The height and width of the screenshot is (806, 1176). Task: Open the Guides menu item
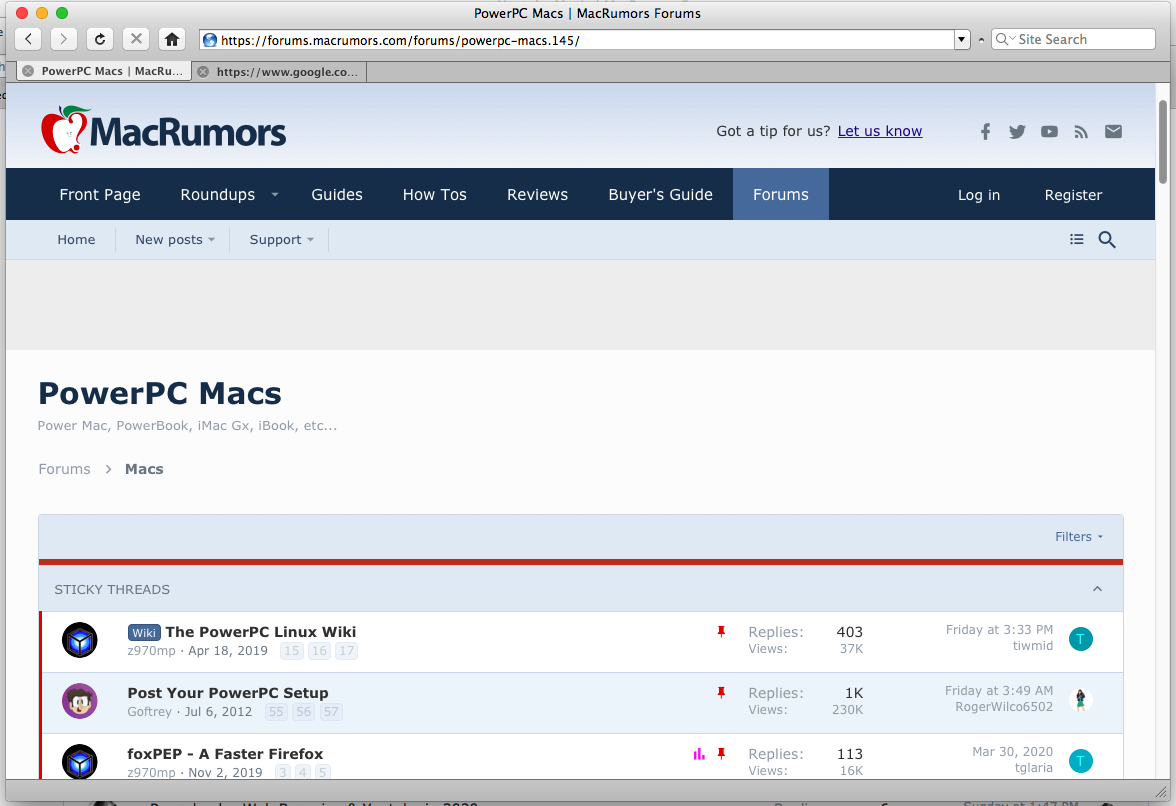[337, 194]
